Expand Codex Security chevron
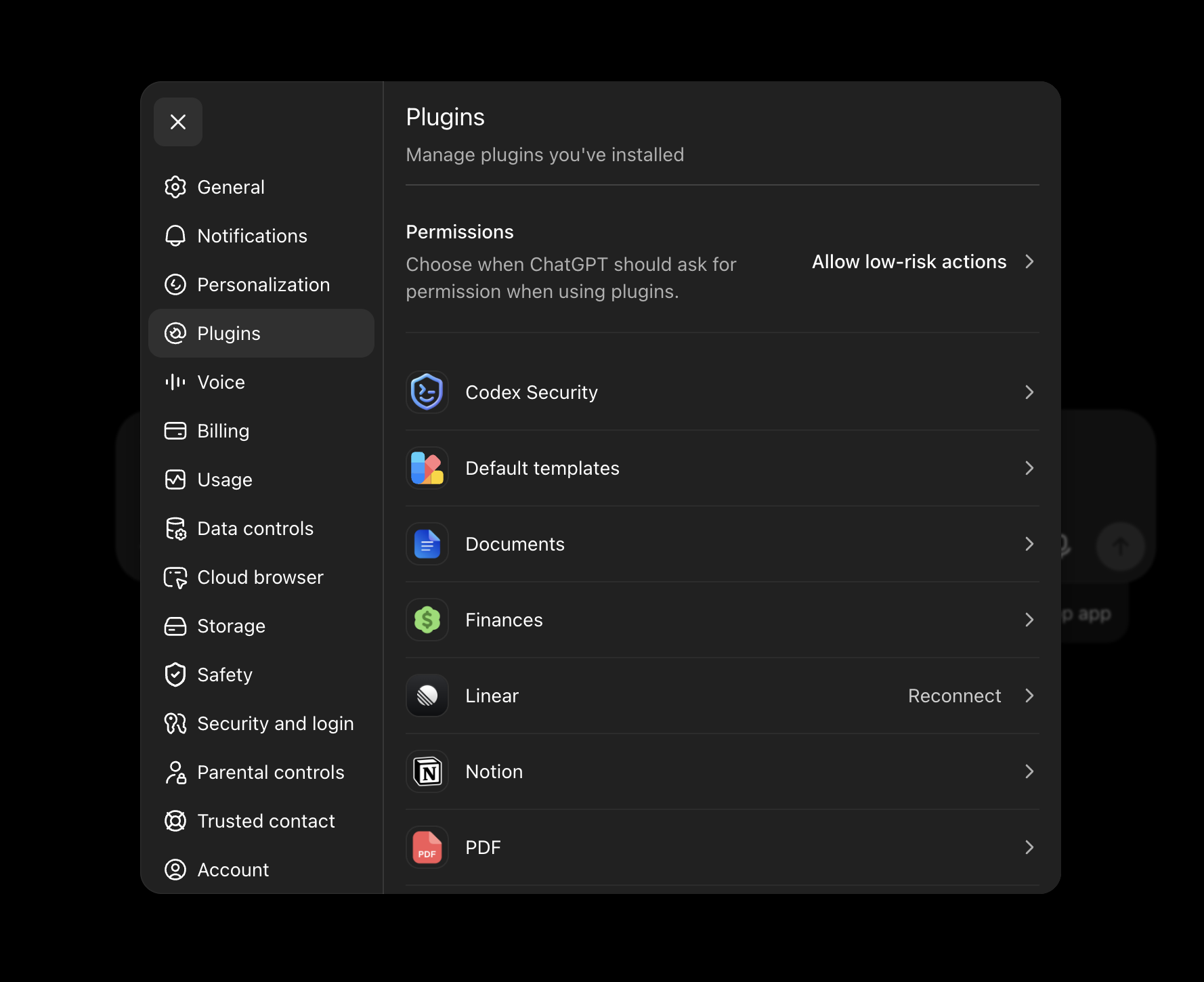This screenshot has height=982, width=1204. 1029,392
